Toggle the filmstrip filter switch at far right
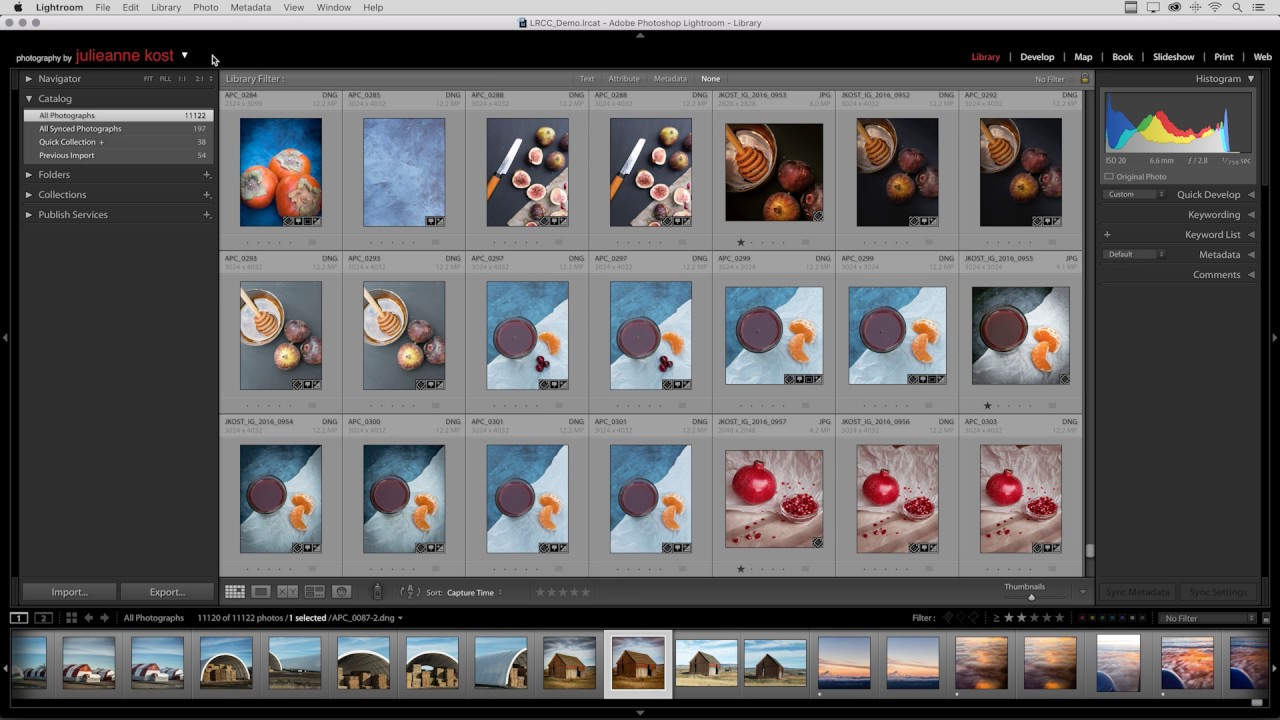The width and height of the screenshot is (1280, 720). [1266, 618]
